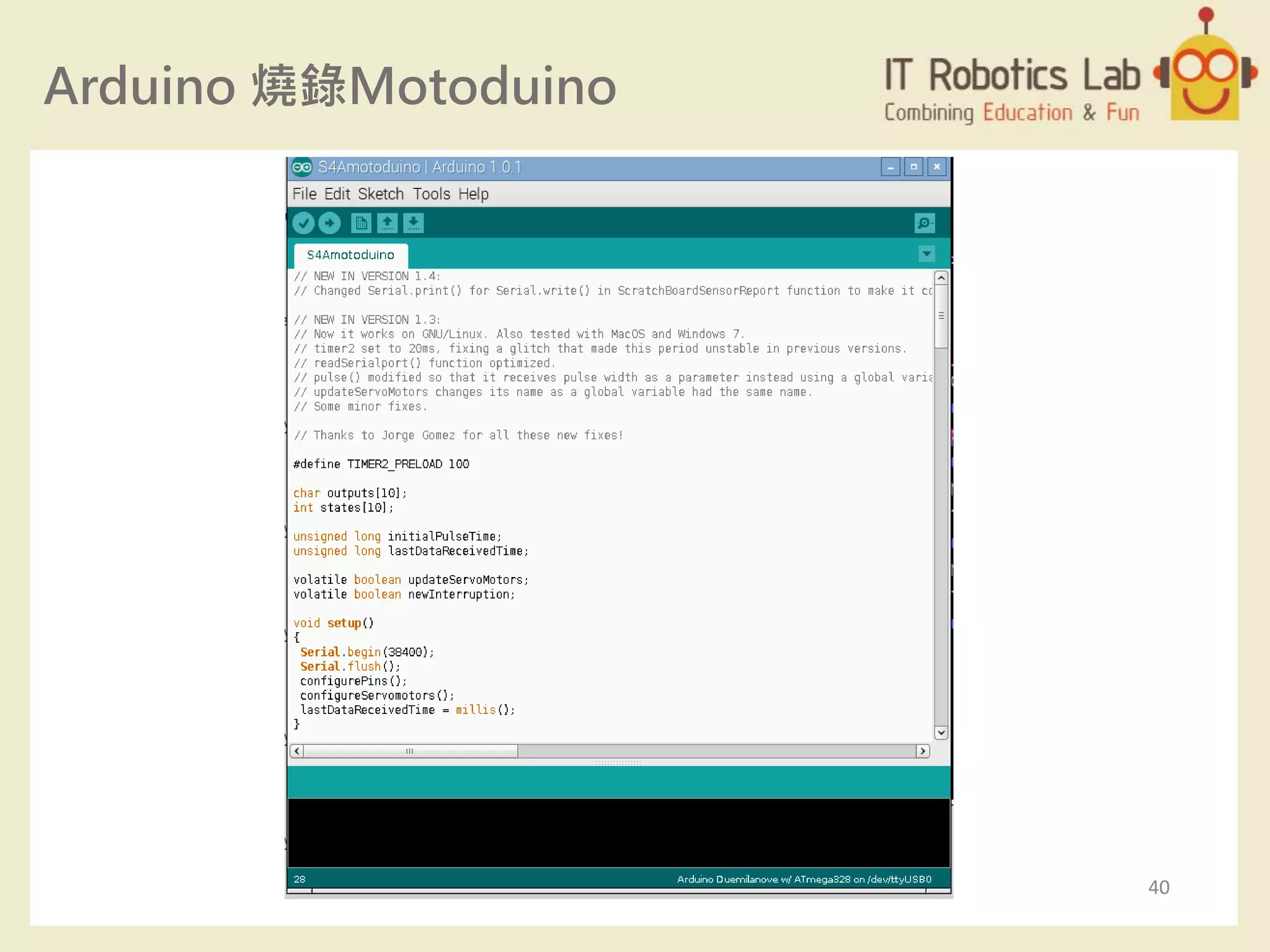The image size is (1270, 952).
Task: Click the horizontal scrollbar right arrow
Action: point(923,751)
